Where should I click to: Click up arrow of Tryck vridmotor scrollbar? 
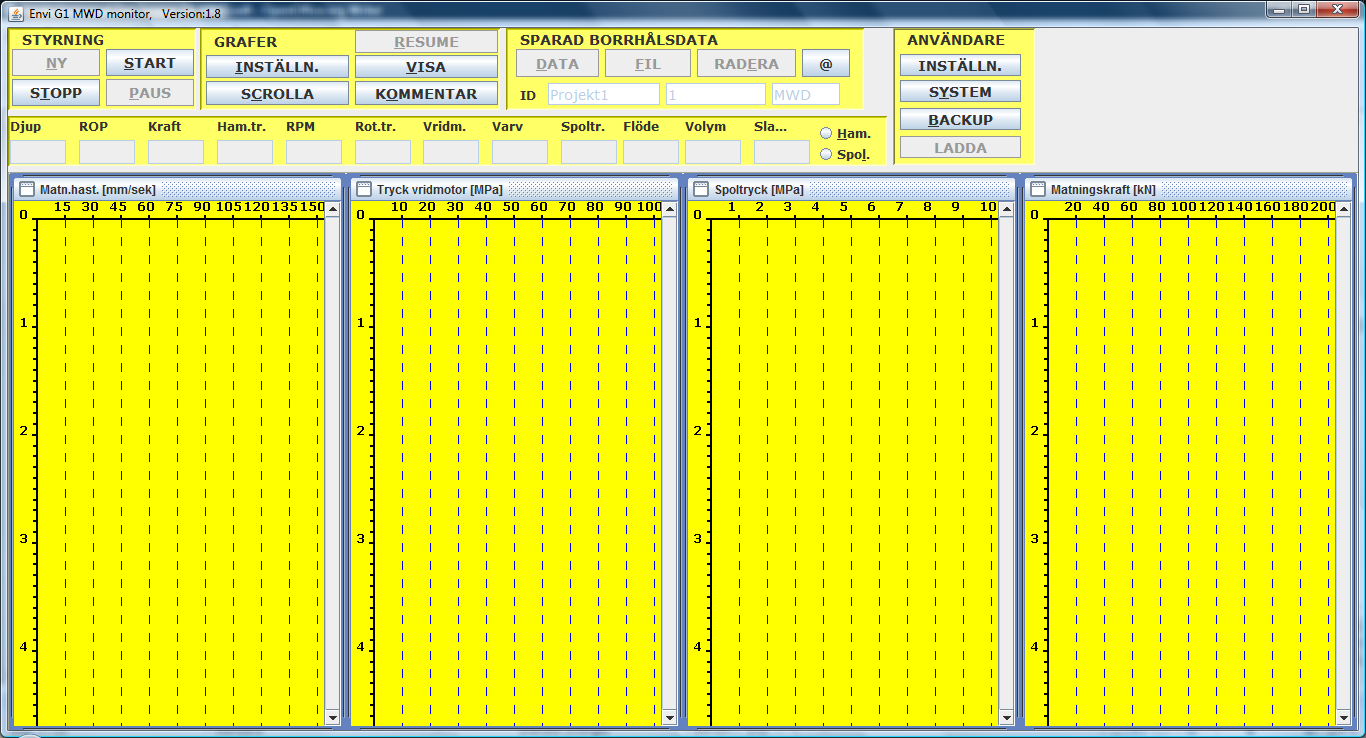point(670,209)
